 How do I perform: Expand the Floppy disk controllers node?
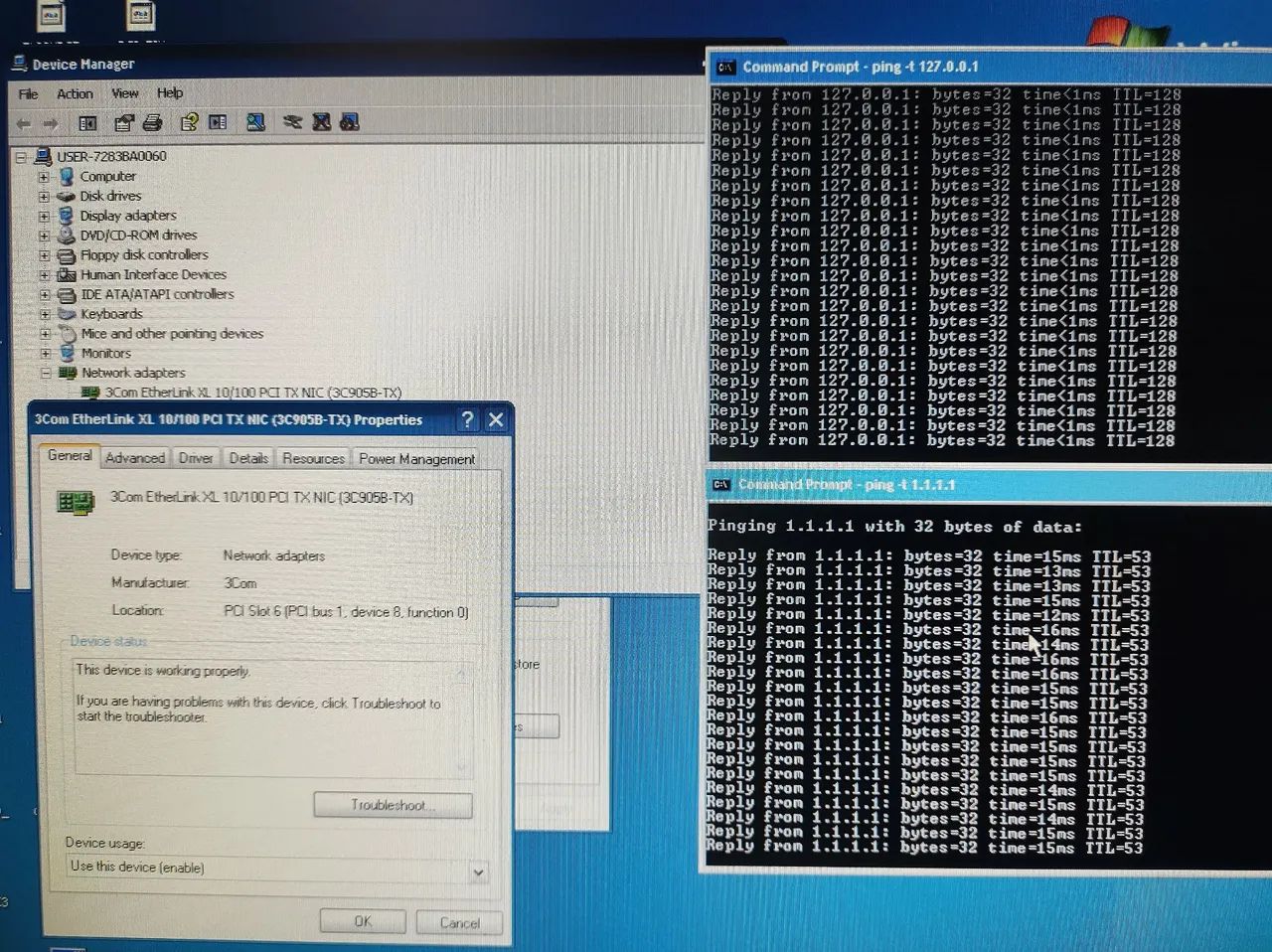click(44, 255)
